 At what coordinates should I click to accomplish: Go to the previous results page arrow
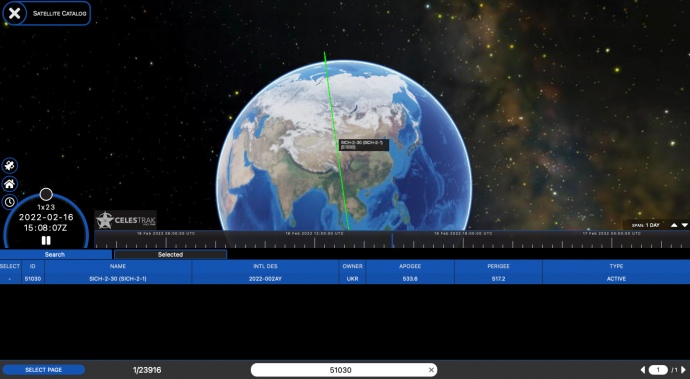click(642, 370)
